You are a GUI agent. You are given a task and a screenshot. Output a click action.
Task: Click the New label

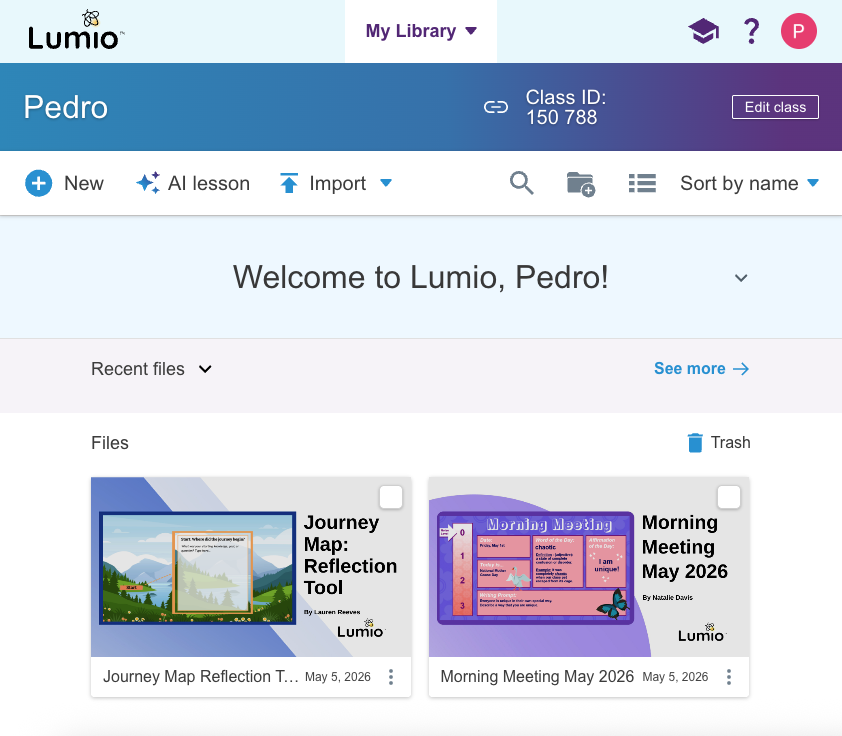click(84, 183)
